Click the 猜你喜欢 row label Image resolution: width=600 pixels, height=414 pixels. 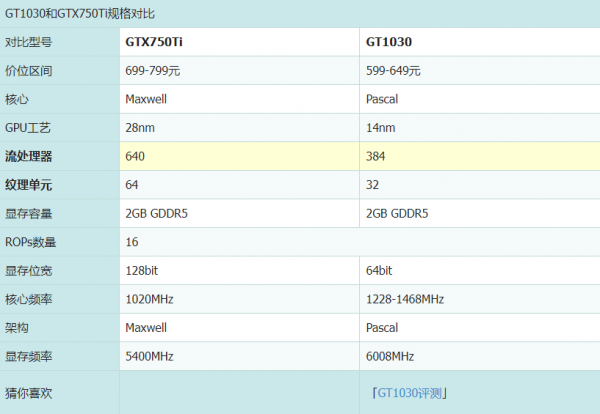[28, 393]
